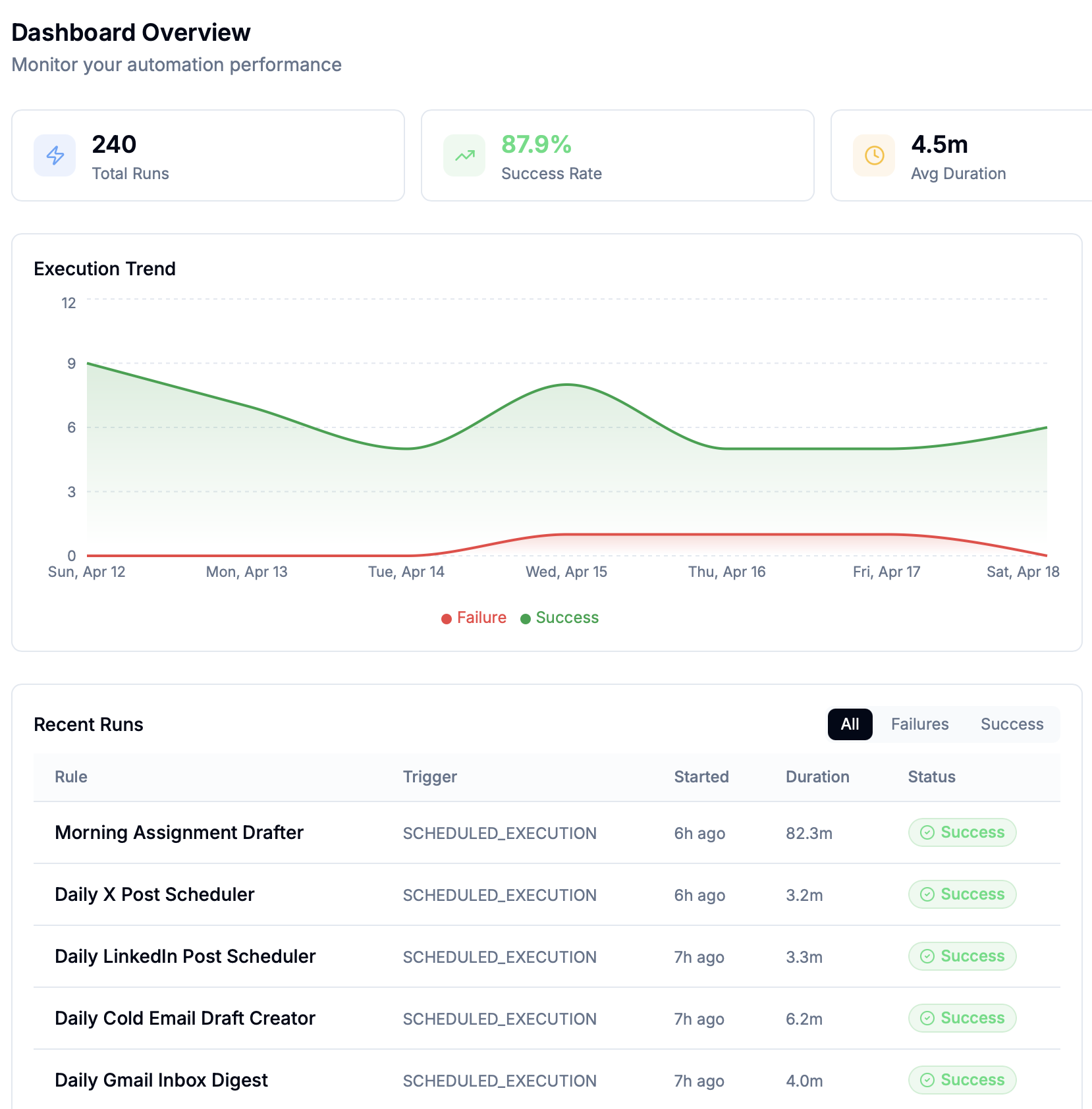
Task: Switch to the Failures filter tab
Action: (x=919, y=724)
